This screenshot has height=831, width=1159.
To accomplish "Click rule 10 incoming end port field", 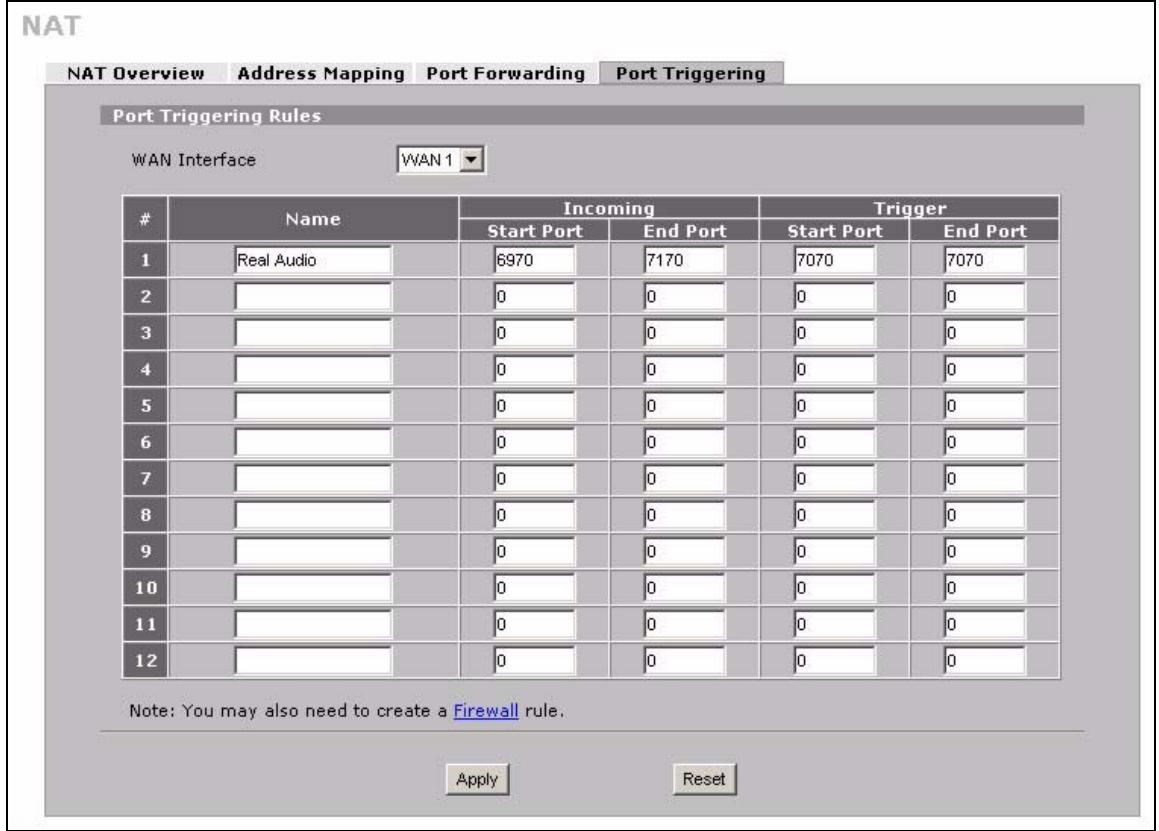I will coord(684,588).
